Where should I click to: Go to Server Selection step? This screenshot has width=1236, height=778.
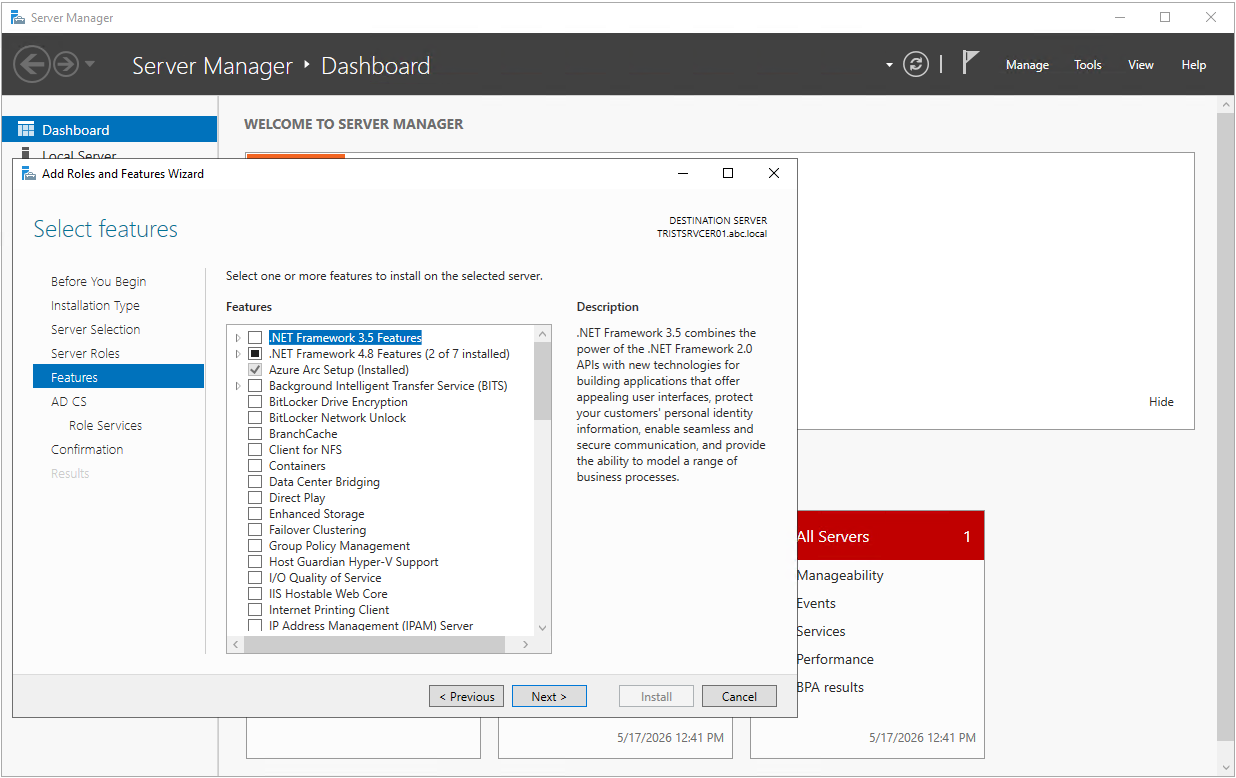pyautogui.click(x=96, y=330)
